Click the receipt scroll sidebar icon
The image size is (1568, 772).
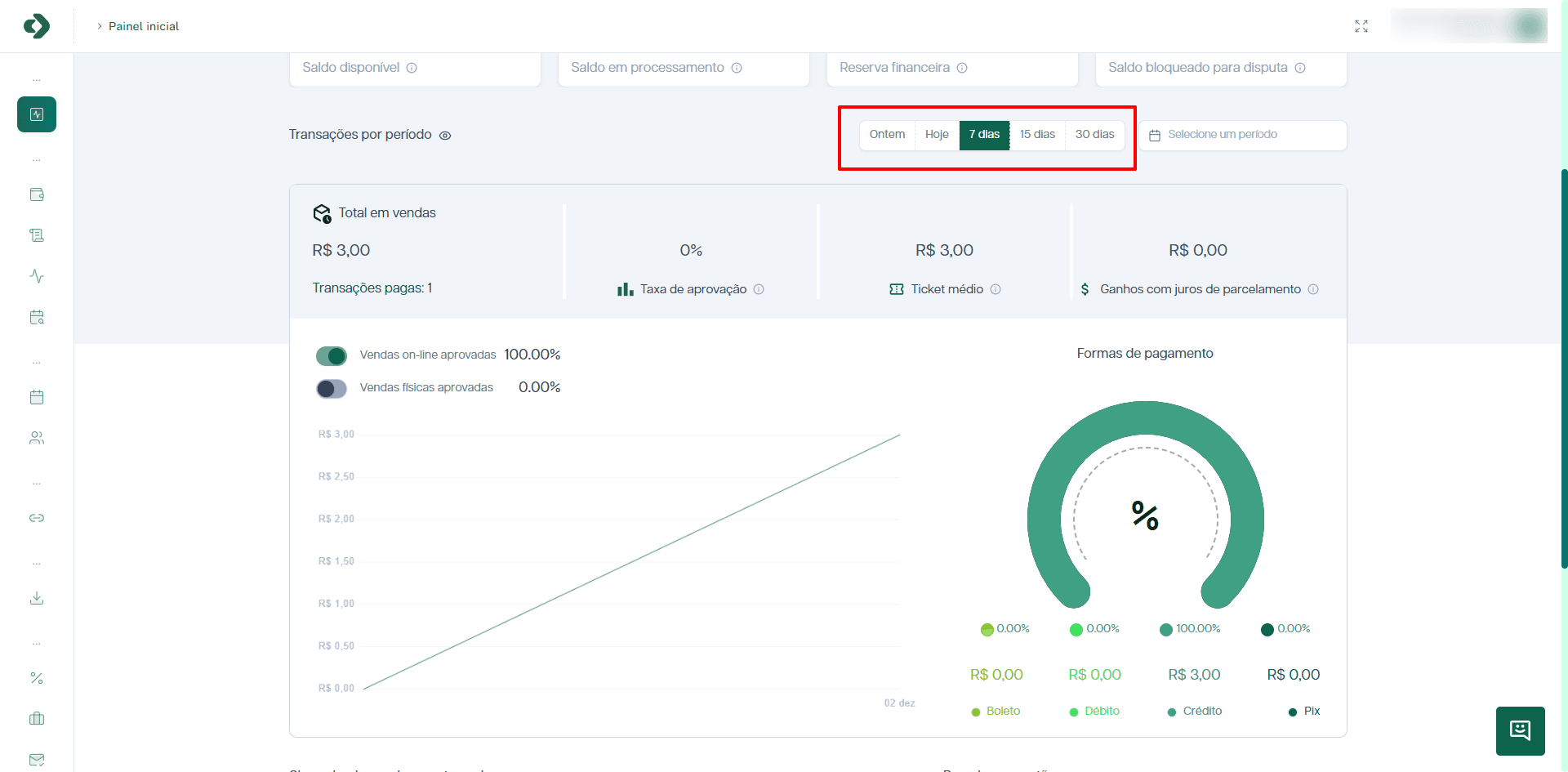point(37,235)
